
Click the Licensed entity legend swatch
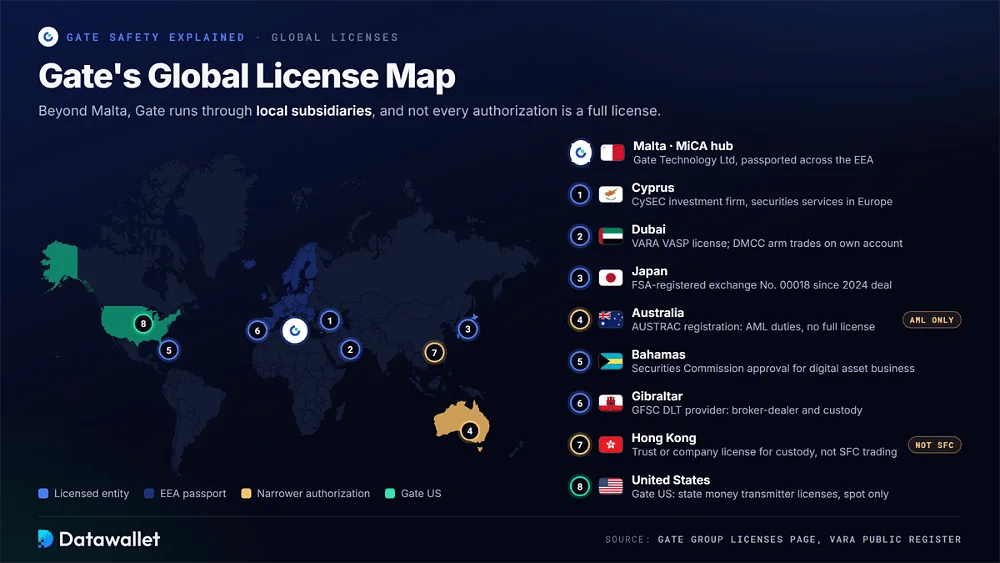pyautogui.click(x=43, y=494)
